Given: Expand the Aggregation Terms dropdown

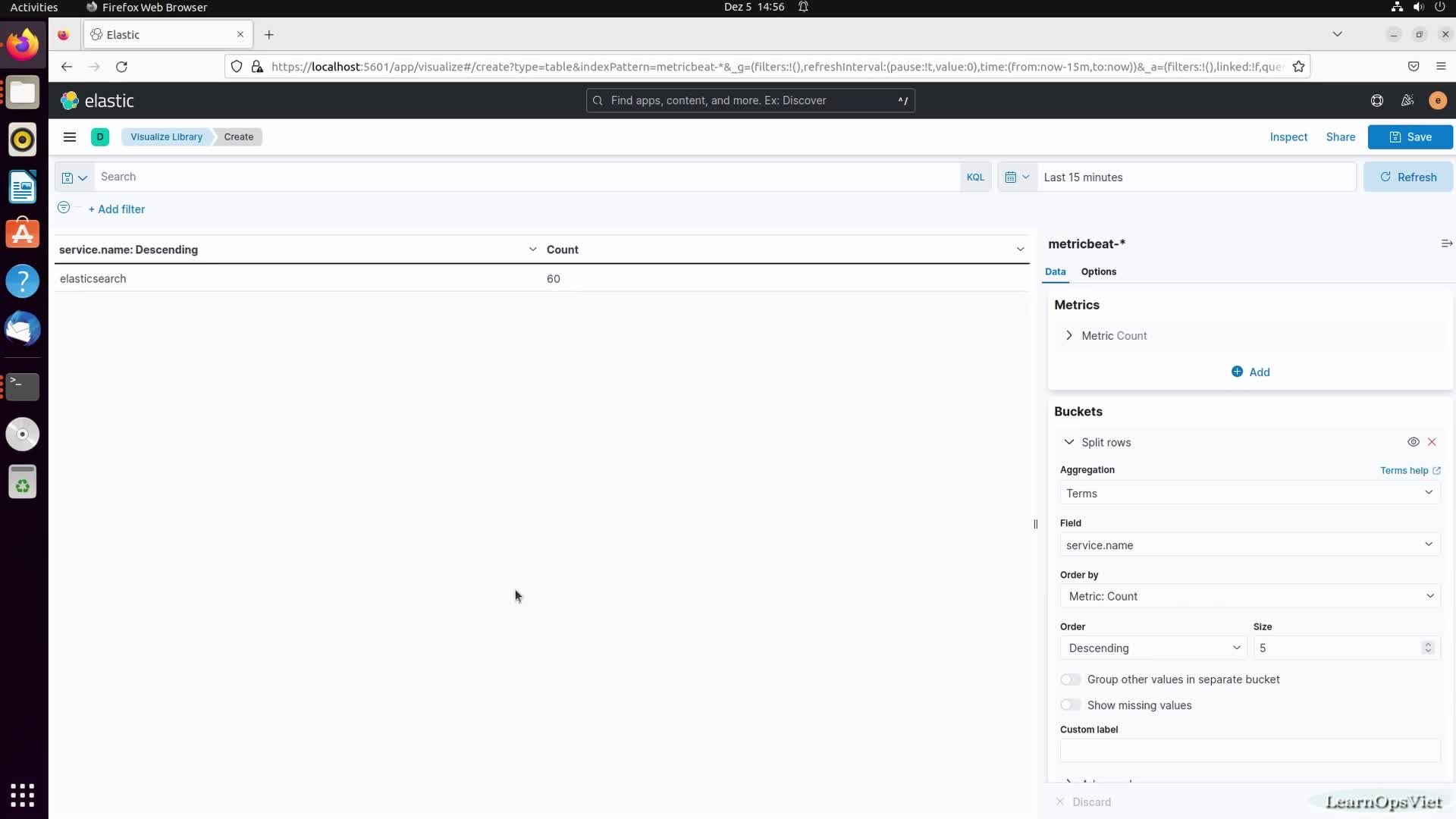Looking at the screenshot, I should point(1248,492).
